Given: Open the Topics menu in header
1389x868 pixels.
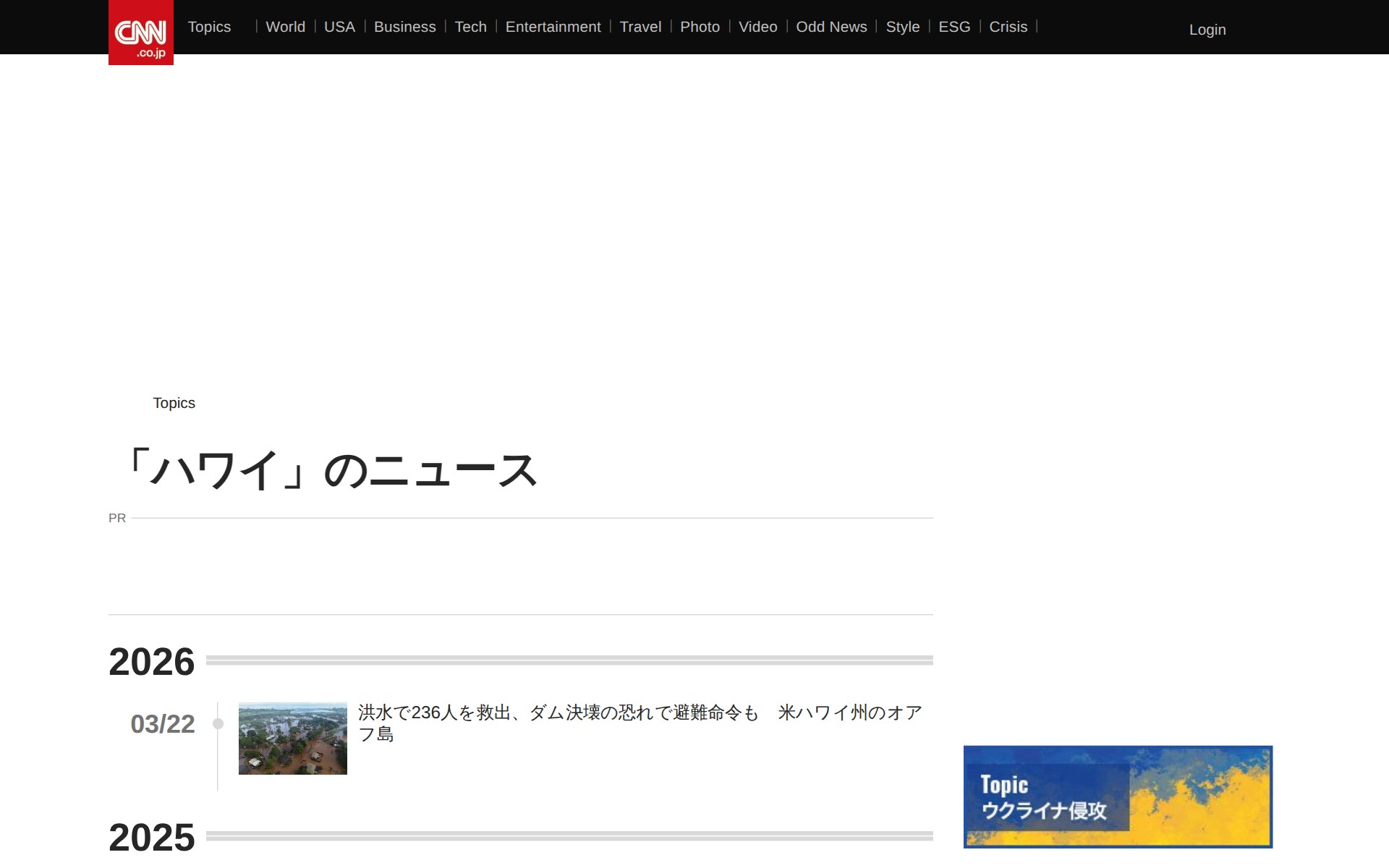Looking at the screenshot, I should pyautogui.click(x=209, y=27).
